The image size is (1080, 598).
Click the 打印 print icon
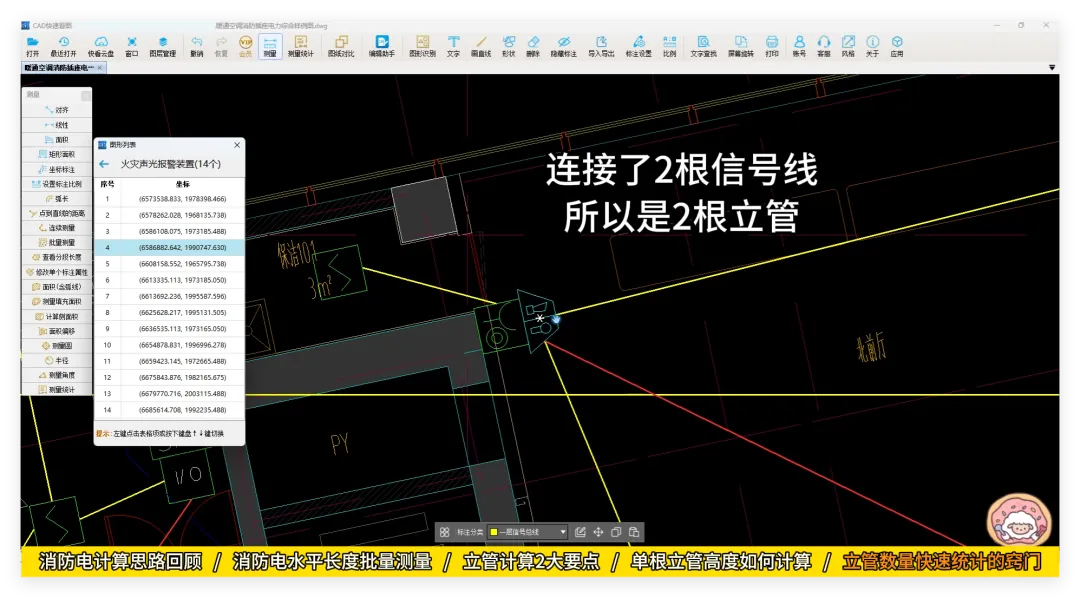771,46
